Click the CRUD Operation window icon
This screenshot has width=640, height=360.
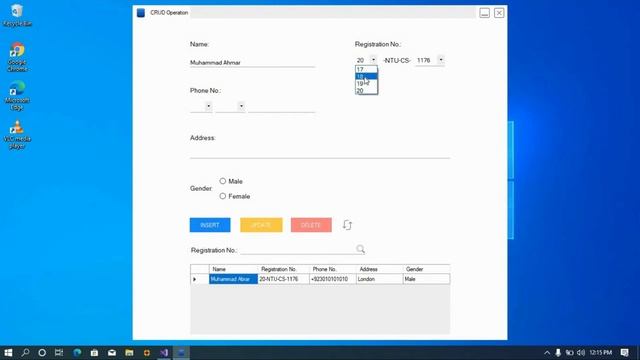click(x=141, y=13)
